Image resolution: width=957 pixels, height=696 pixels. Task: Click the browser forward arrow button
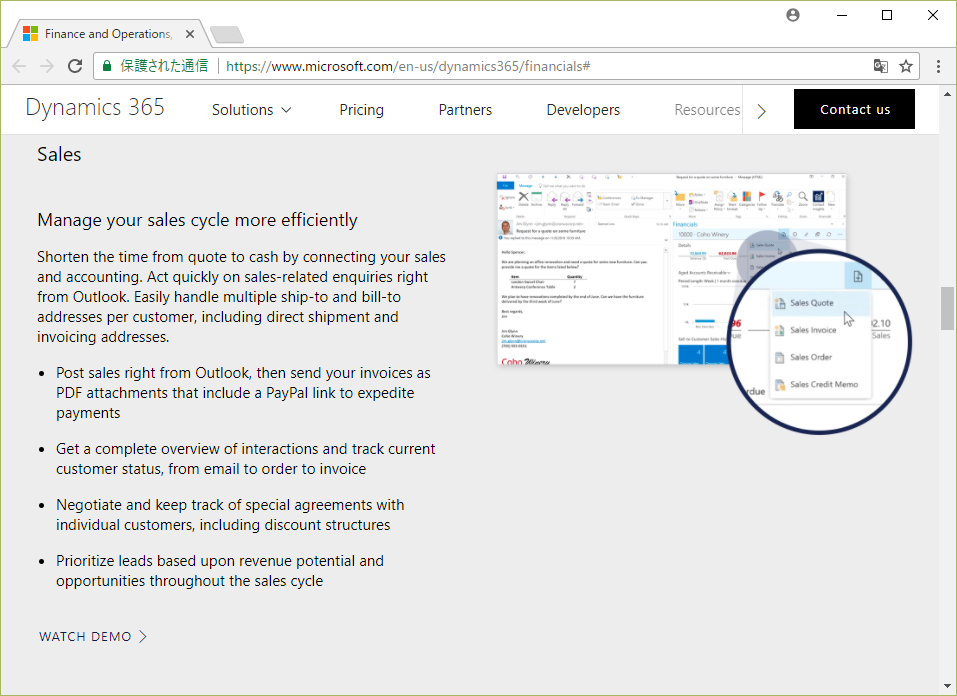click(x=47, y=66)
